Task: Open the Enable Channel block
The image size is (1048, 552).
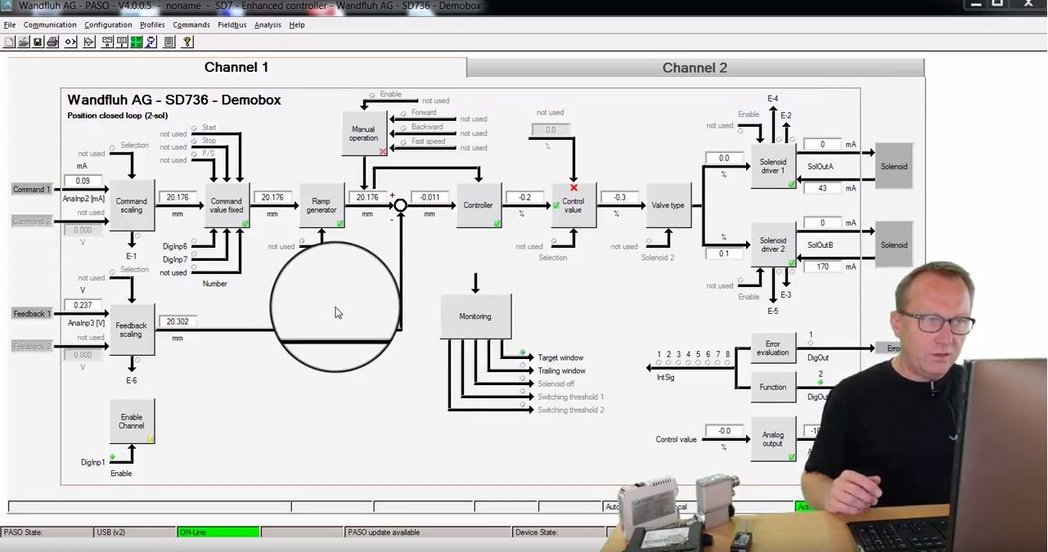Action: (132, 421)
